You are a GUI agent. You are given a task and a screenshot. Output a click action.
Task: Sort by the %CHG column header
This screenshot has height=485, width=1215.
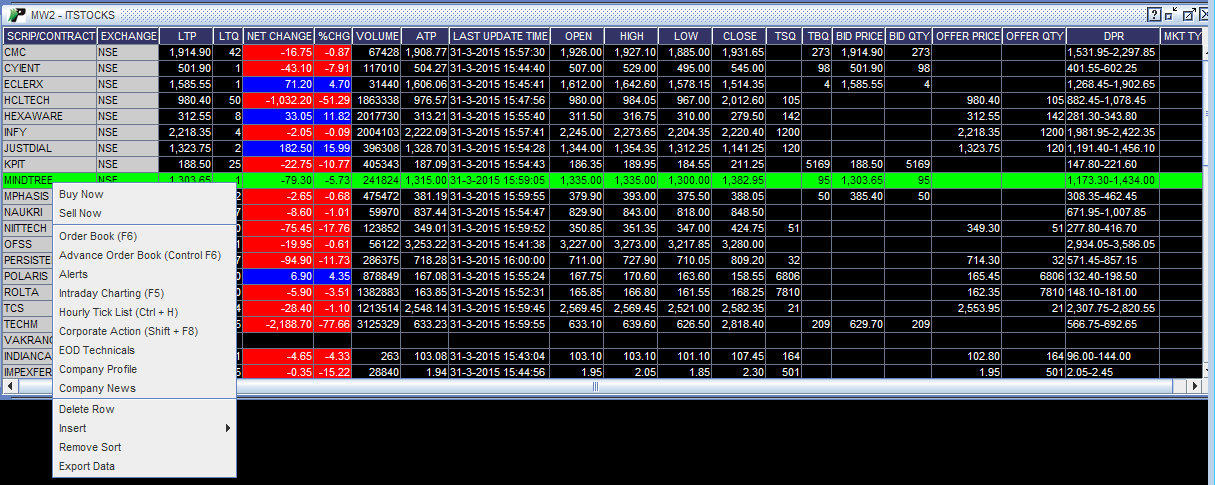coord(334,36)
